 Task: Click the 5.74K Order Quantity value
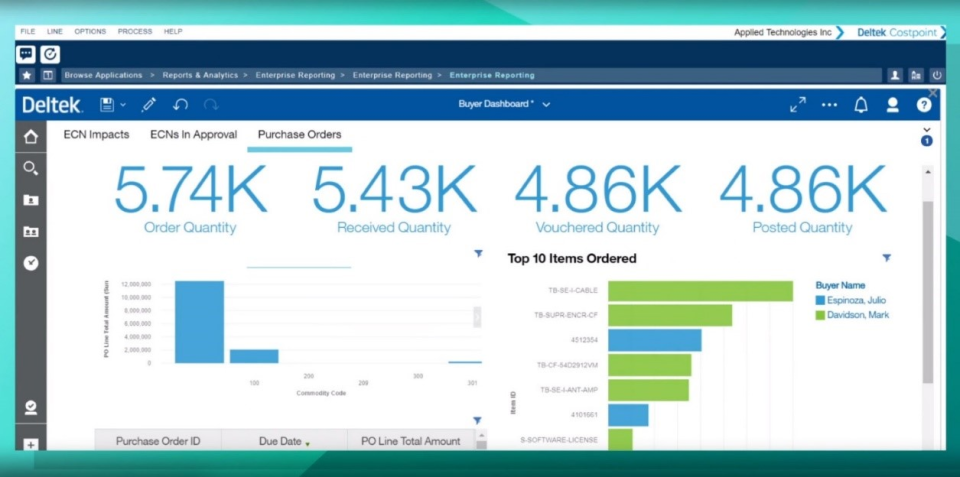(190, 189)
